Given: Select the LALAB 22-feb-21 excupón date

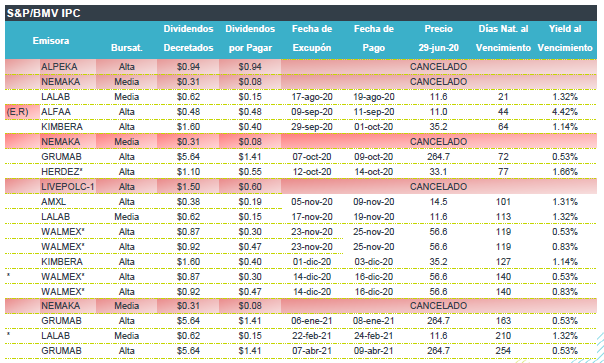Looking at the screenshot, I should point(312,336).
